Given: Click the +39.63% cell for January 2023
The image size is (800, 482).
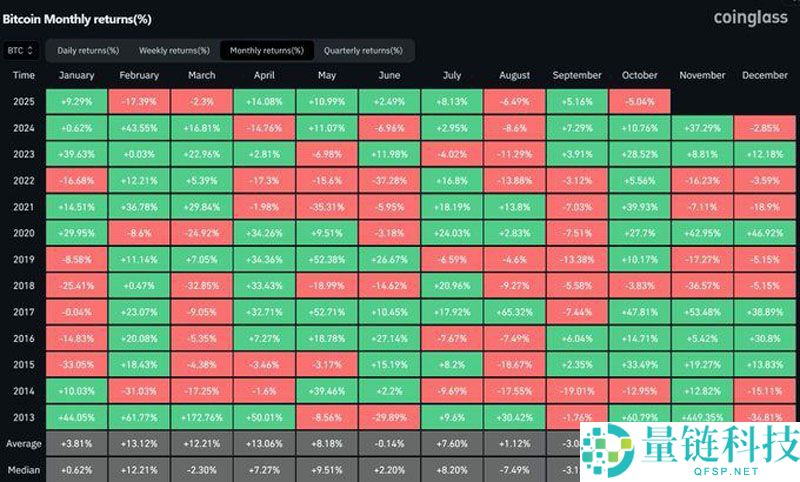Looking at the screenshot, I should coord(77,154).
